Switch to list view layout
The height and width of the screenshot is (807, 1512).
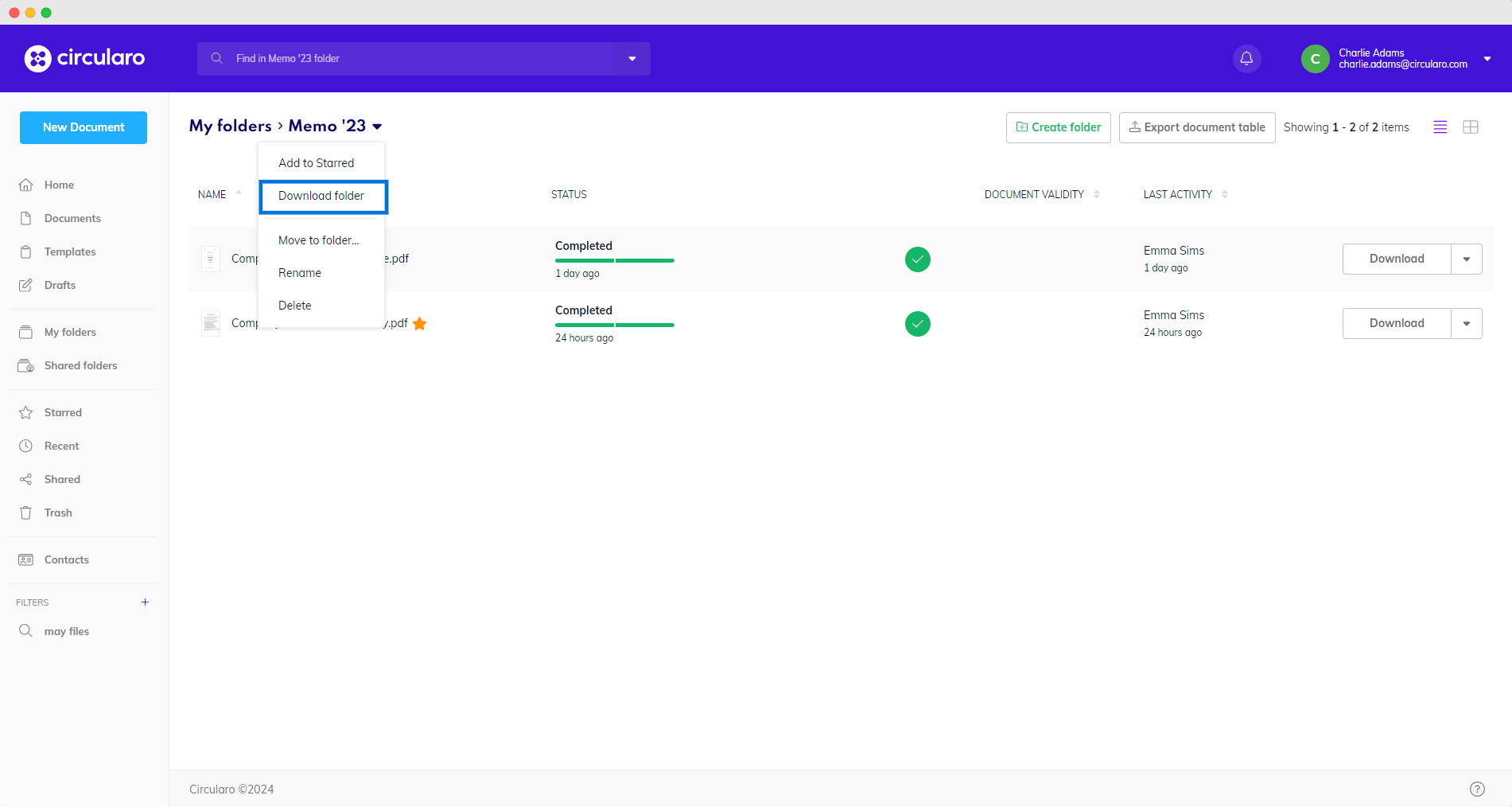1440,127
